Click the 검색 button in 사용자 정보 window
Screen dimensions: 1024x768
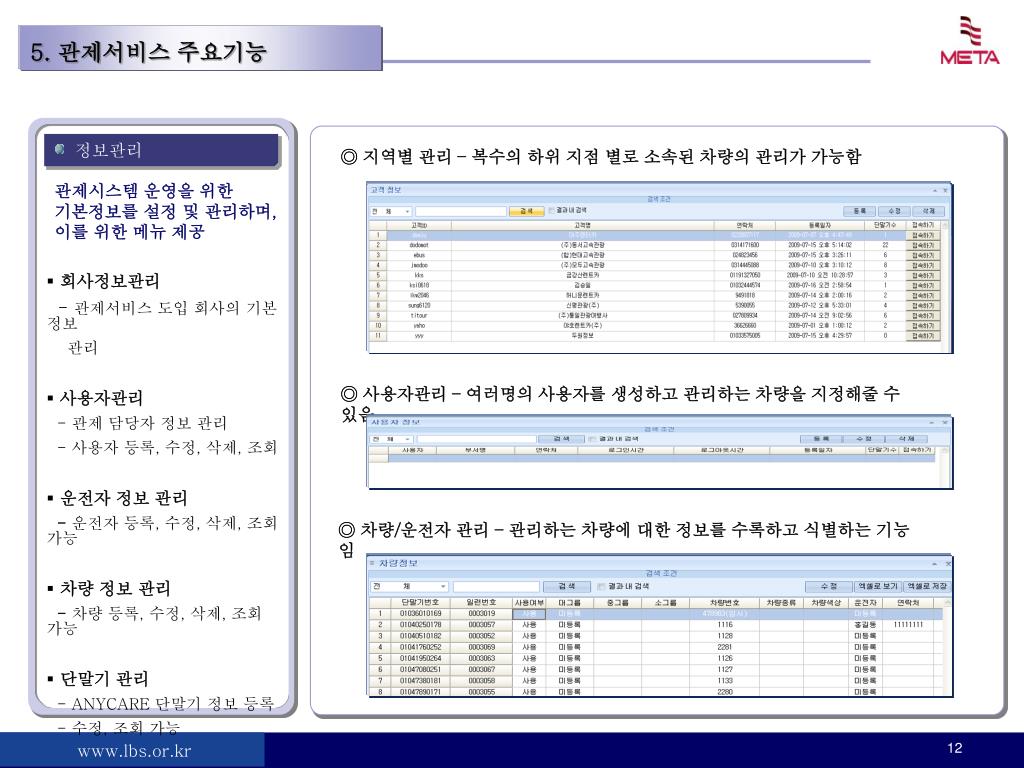coord(562,439)
